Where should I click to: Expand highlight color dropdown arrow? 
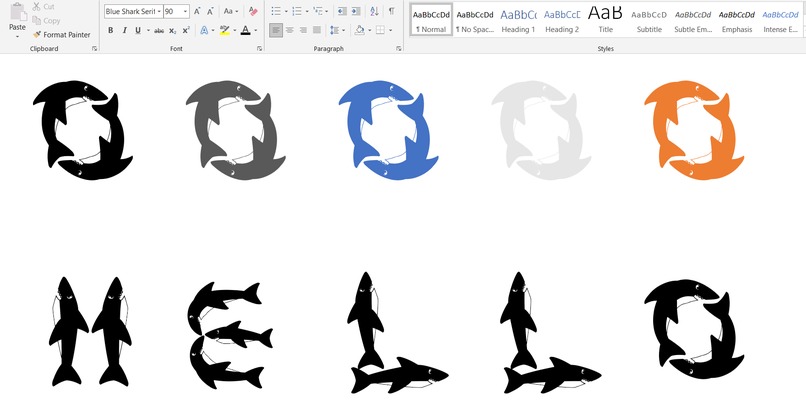(234, 31)
